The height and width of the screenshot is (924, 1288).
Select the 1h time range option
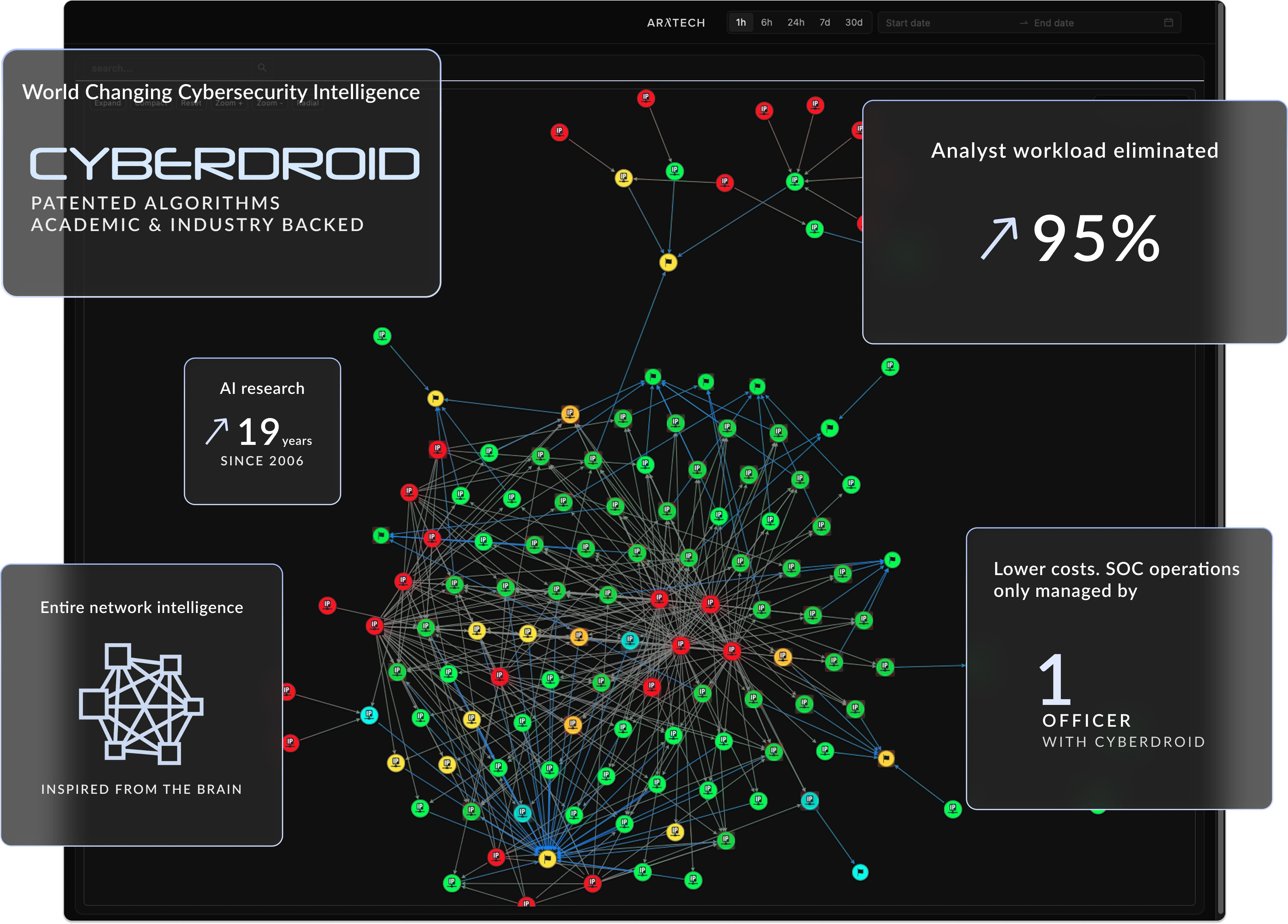[740, 23]
